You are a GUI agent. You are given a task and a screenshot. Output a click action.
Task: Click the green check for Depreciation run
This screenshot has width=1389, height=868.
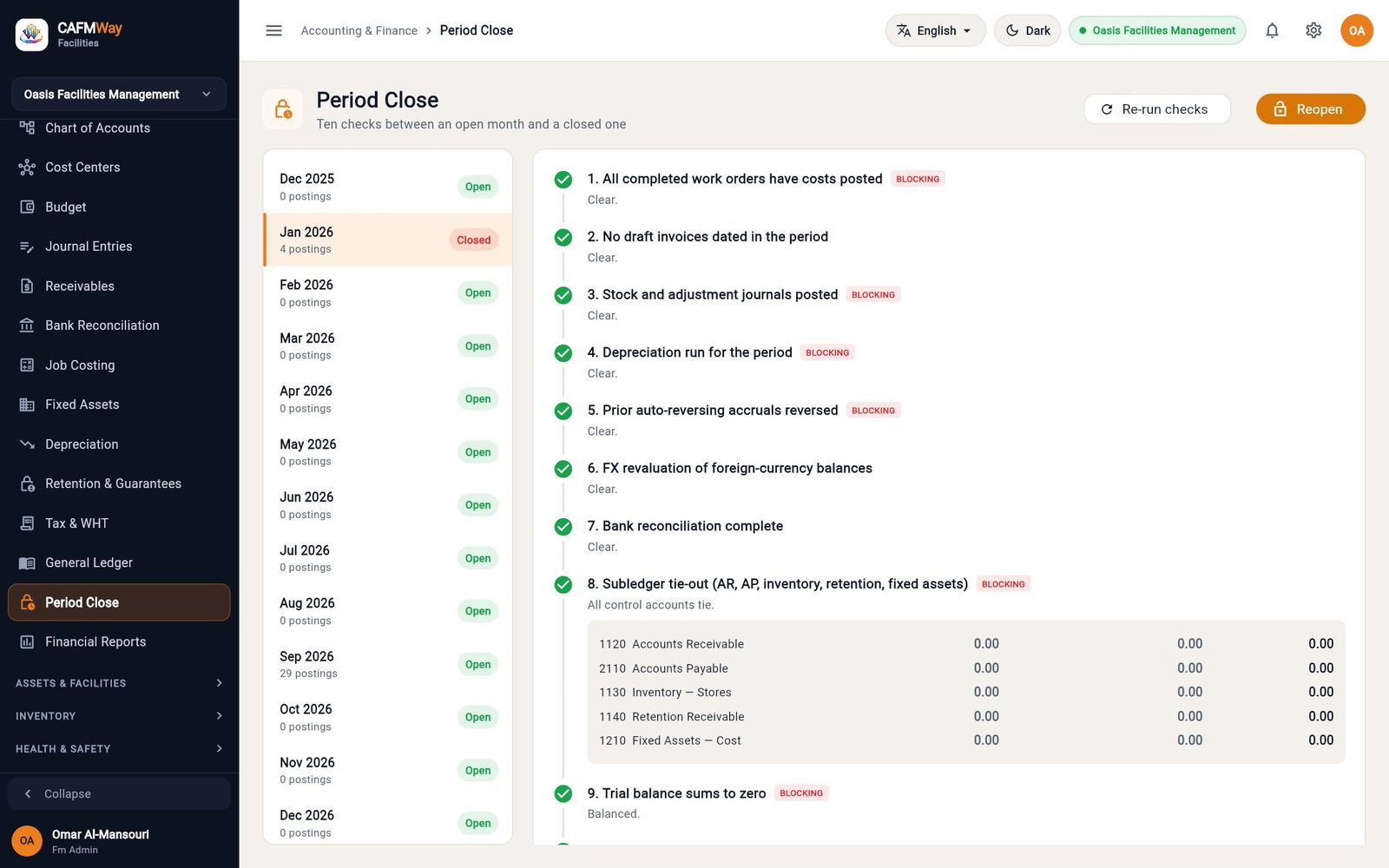563,353
